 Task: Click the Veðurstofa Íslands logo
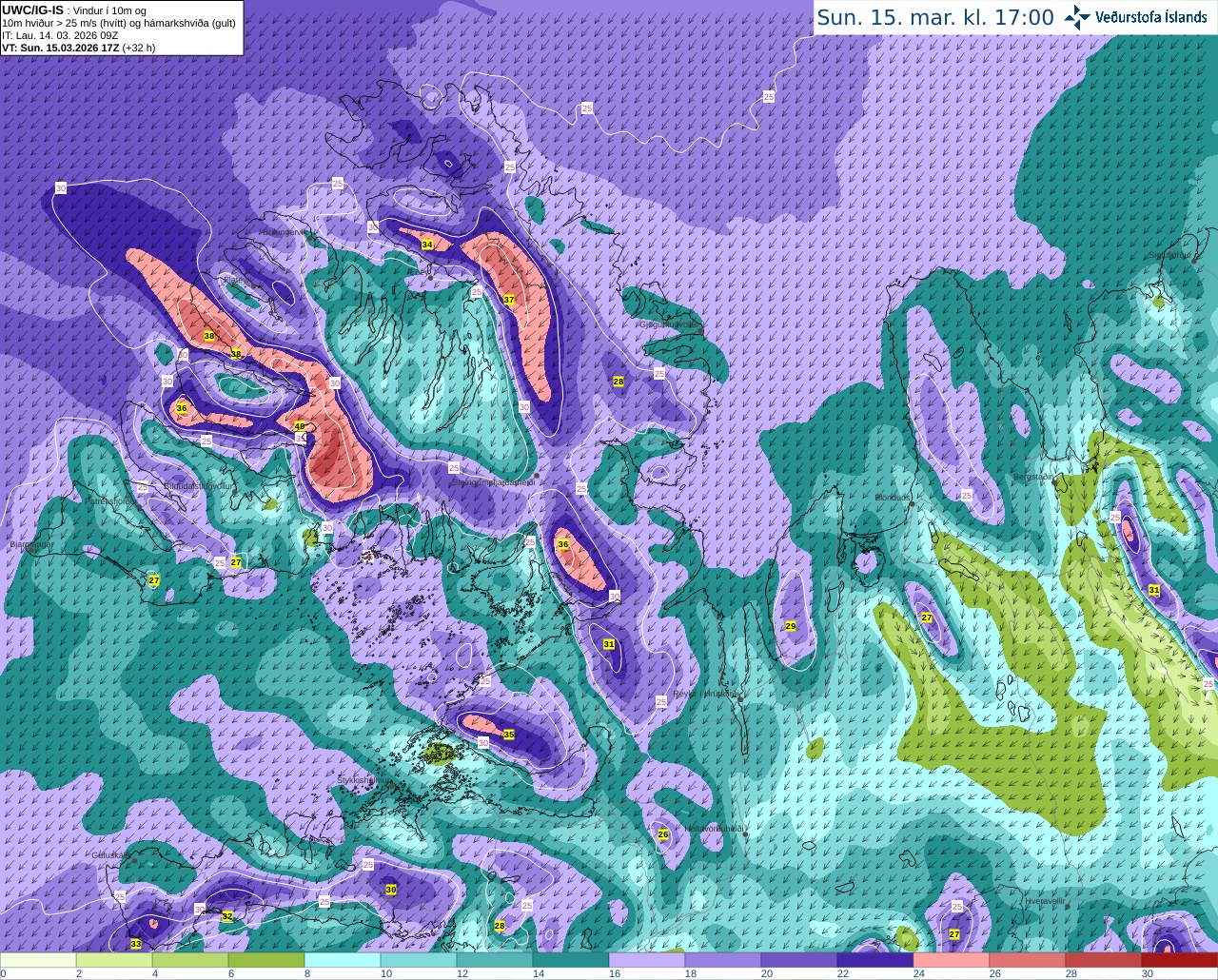point(1136,17)
